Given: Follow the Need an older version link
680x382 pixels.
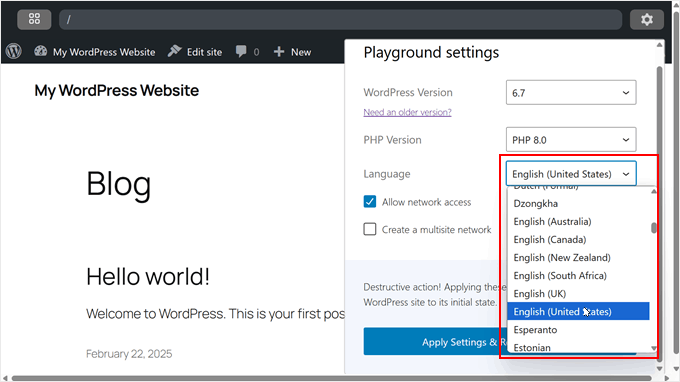Looking at the screenshot, I should point(407,112).
